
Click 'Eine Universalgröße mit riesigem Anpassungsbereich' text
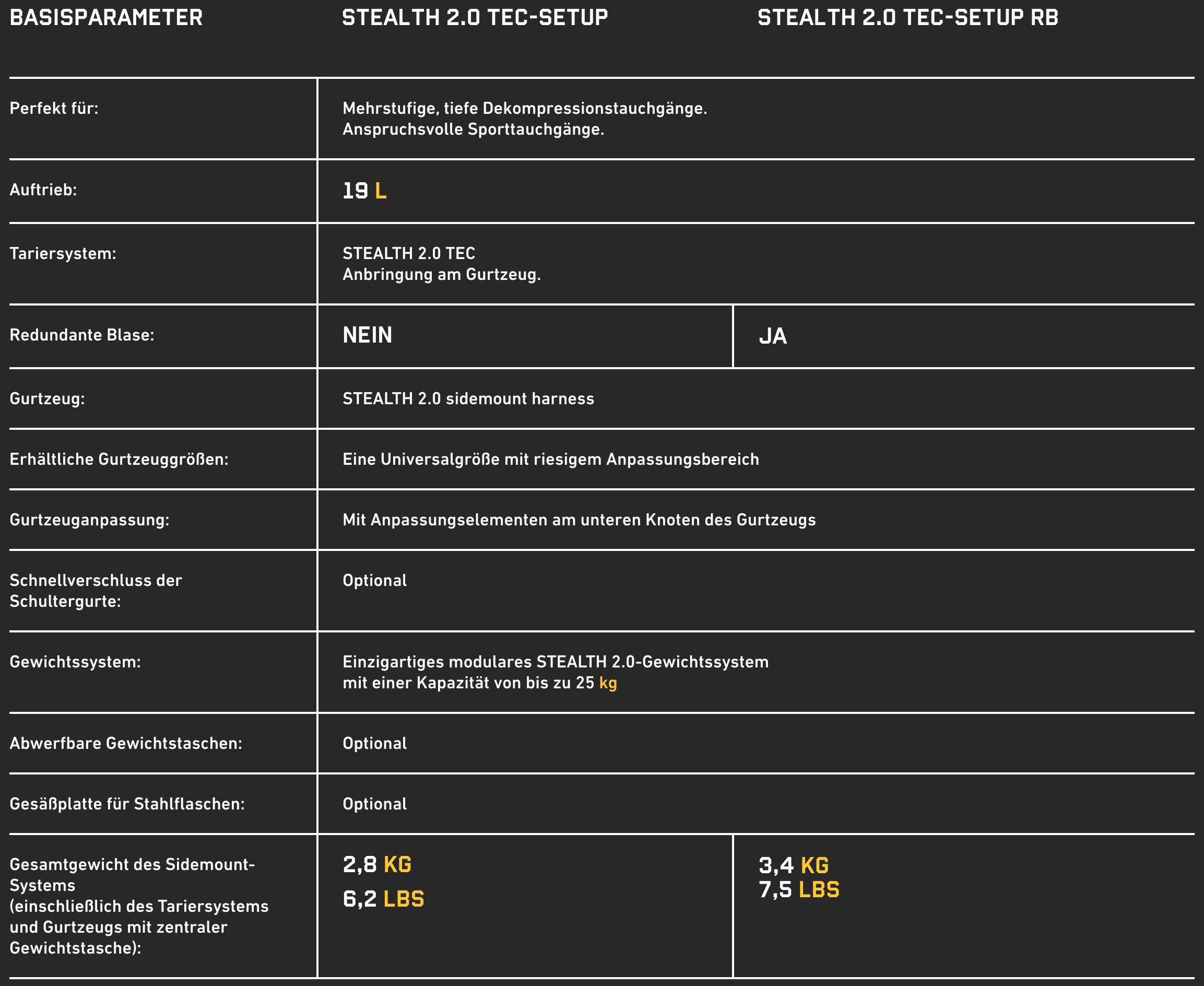(550, 460)
